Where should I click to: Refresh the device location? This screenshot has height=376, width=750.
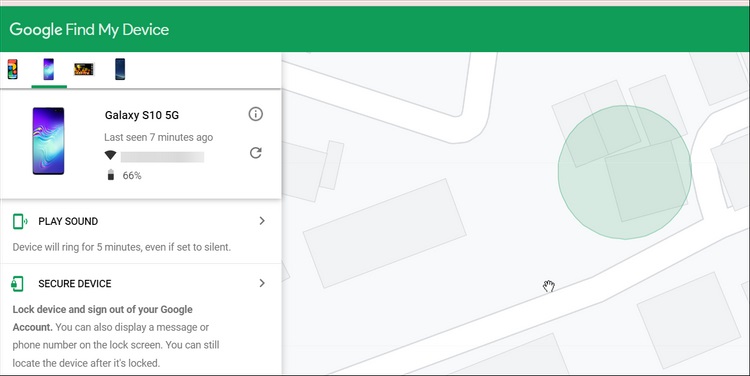point(255,153)
